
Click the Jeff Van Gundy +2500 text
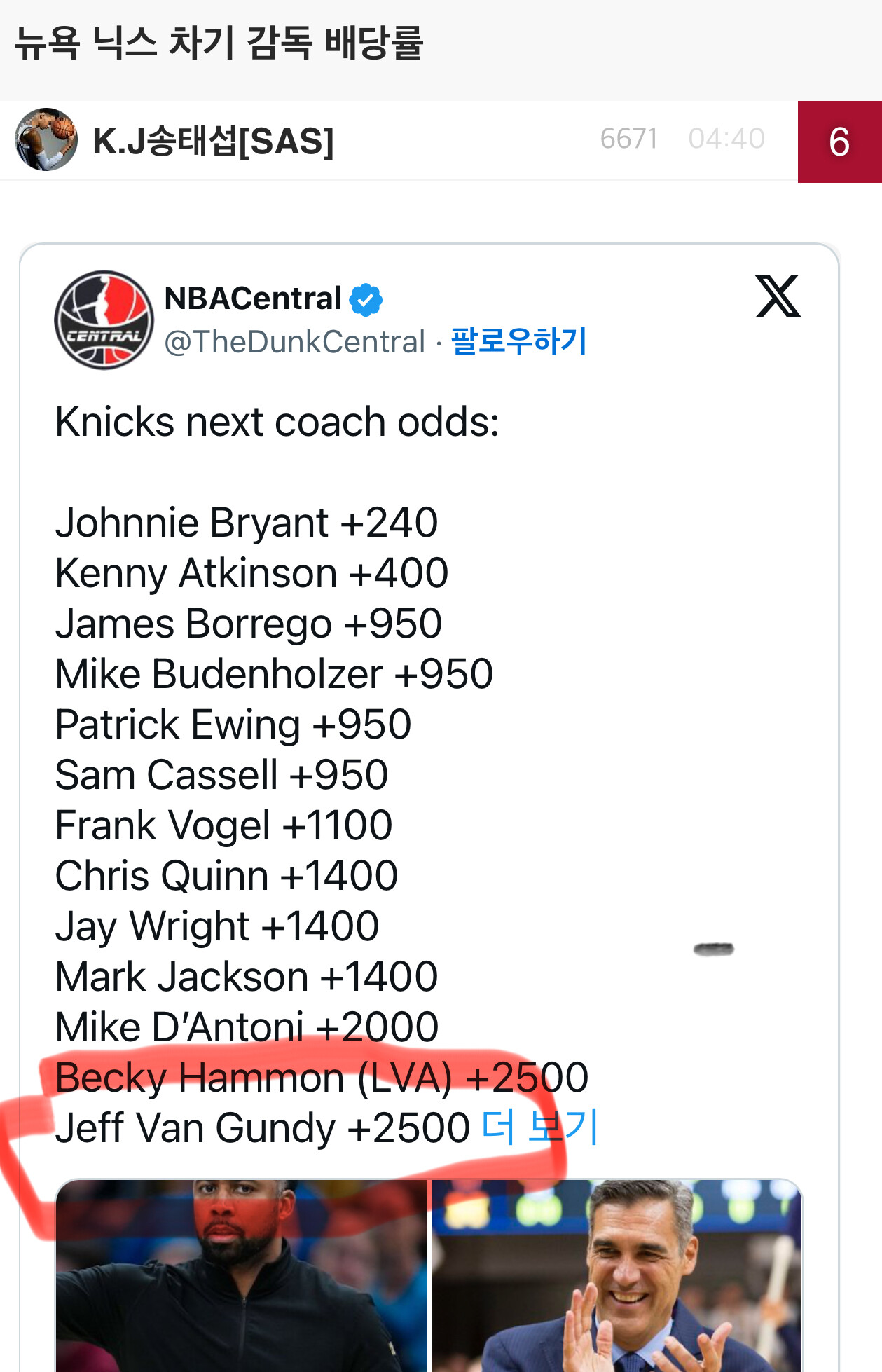pyautogui.click(x=263, y=1128)
